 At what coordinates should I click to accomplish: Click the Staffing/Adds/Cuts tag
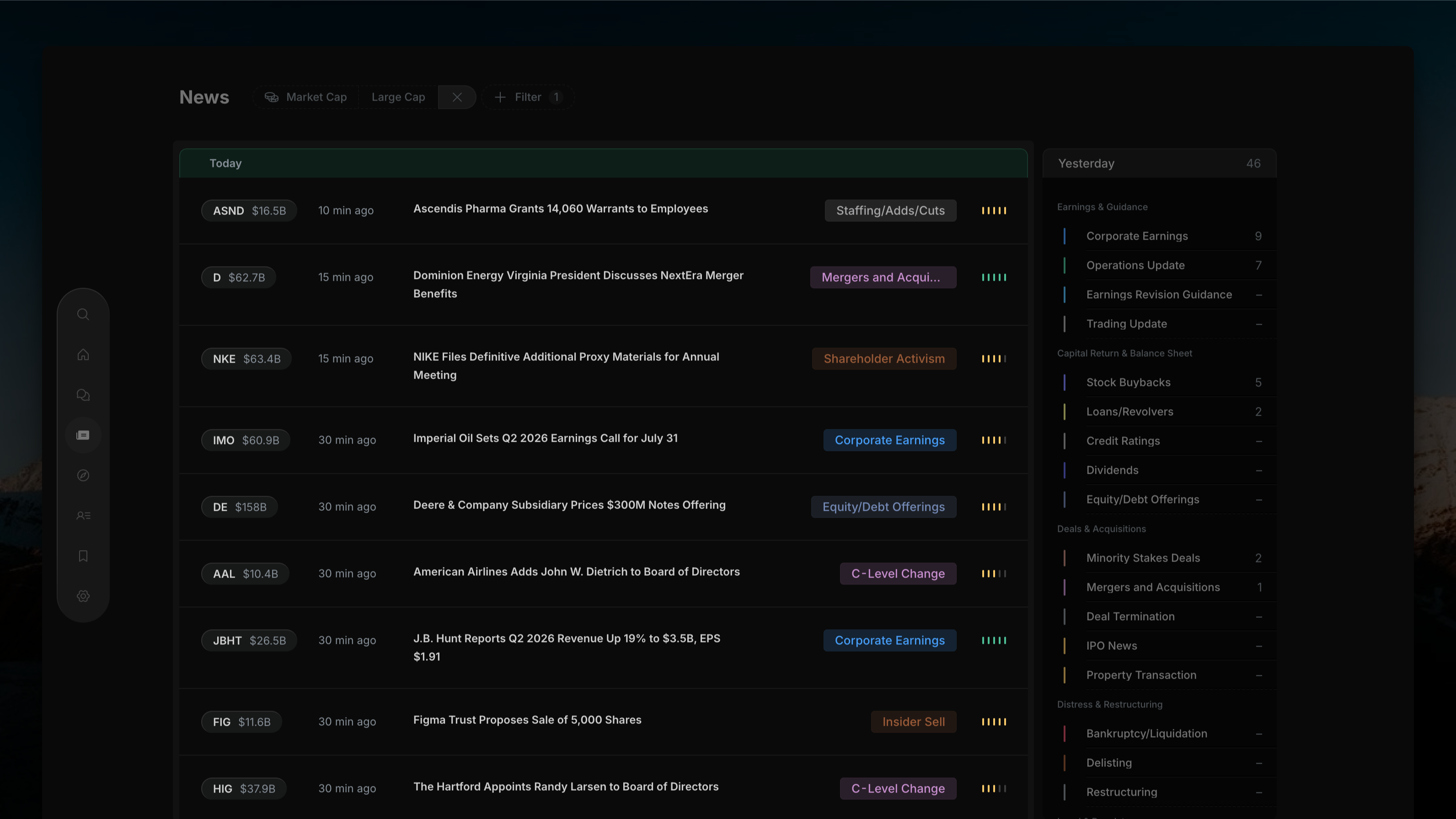tap(890, 211)
